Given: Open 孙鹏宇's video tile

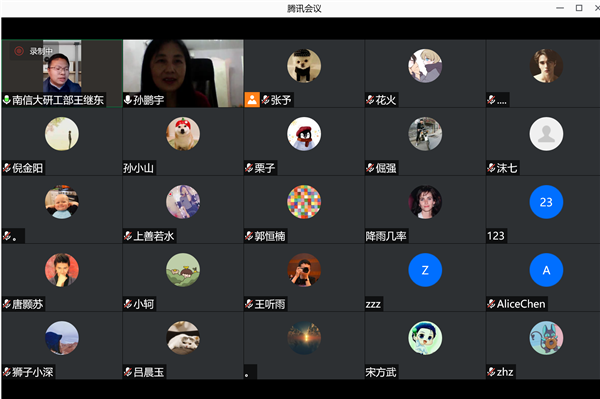Looking at the screenshot, I should coord(183,73).
